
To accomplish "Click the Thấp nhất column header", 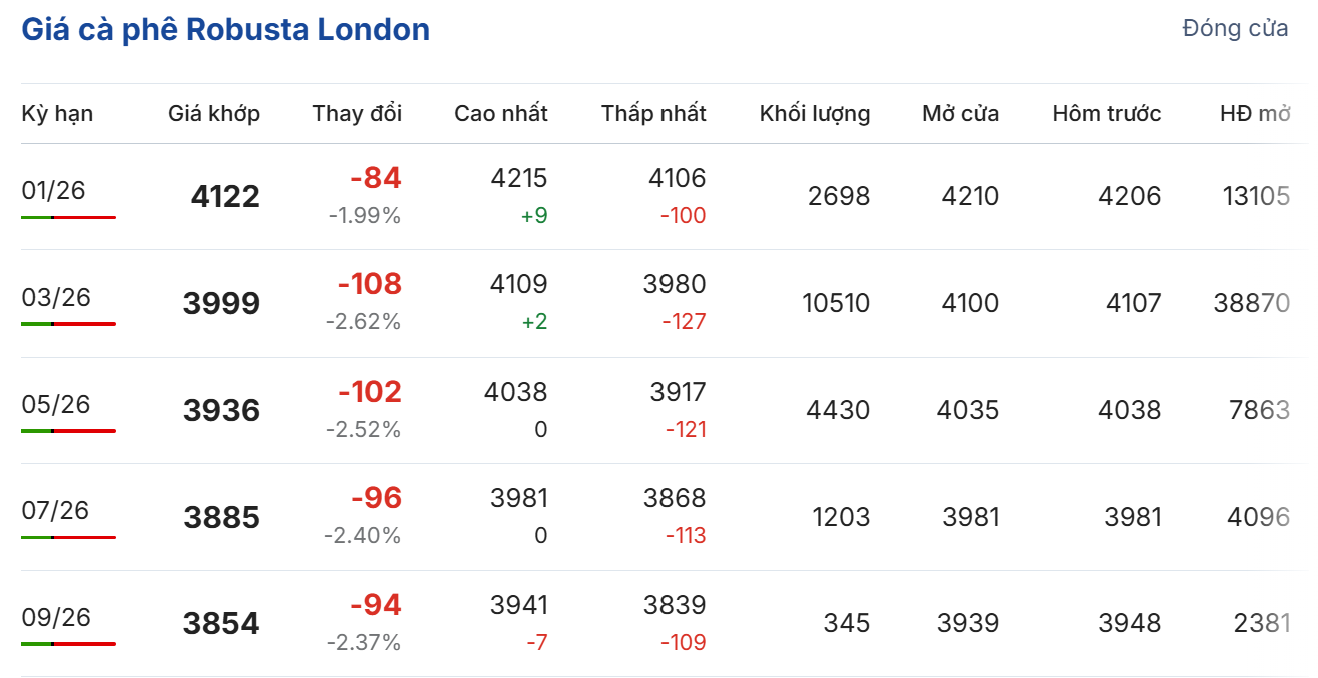I will [x=653, y=114].
